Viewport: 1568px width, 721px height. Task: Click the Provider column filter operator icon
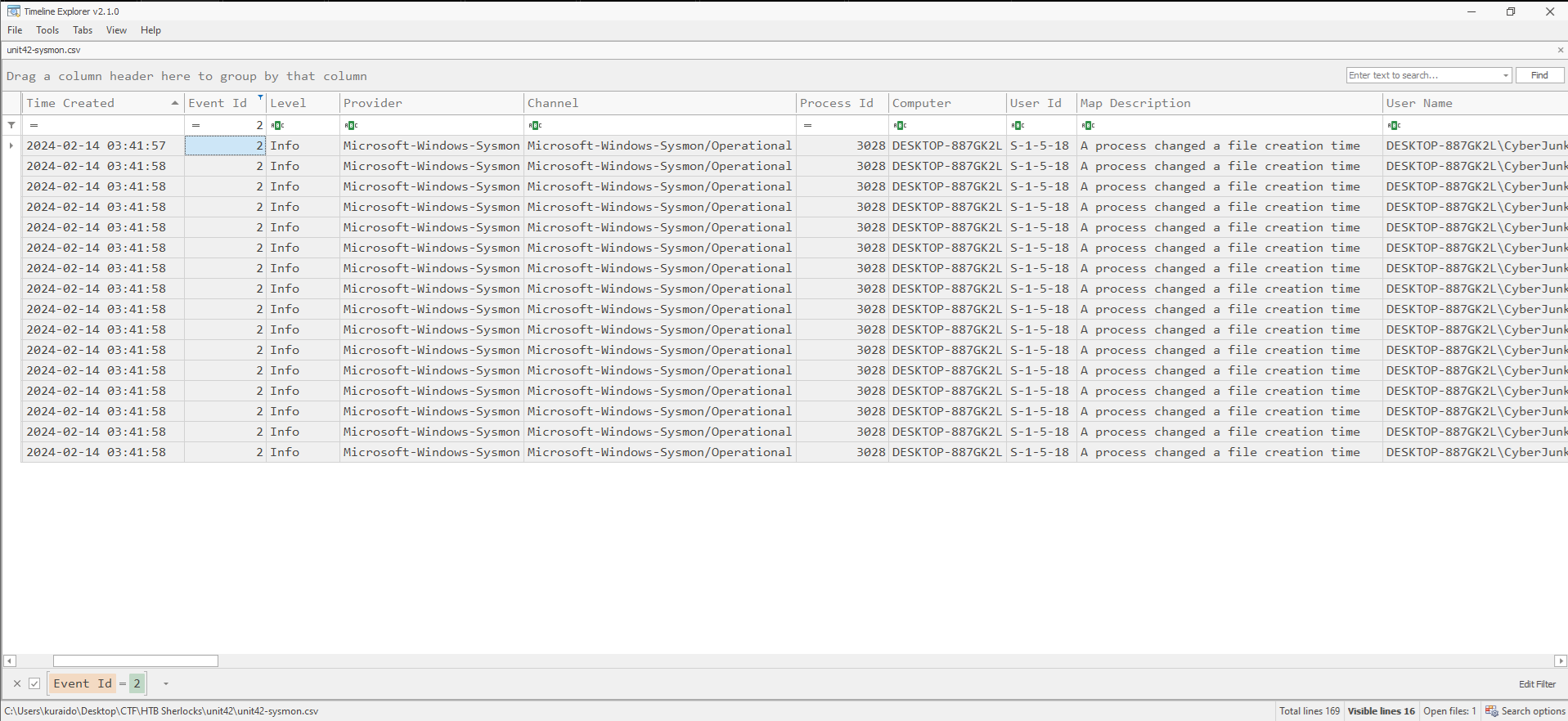tap(351, 125)
